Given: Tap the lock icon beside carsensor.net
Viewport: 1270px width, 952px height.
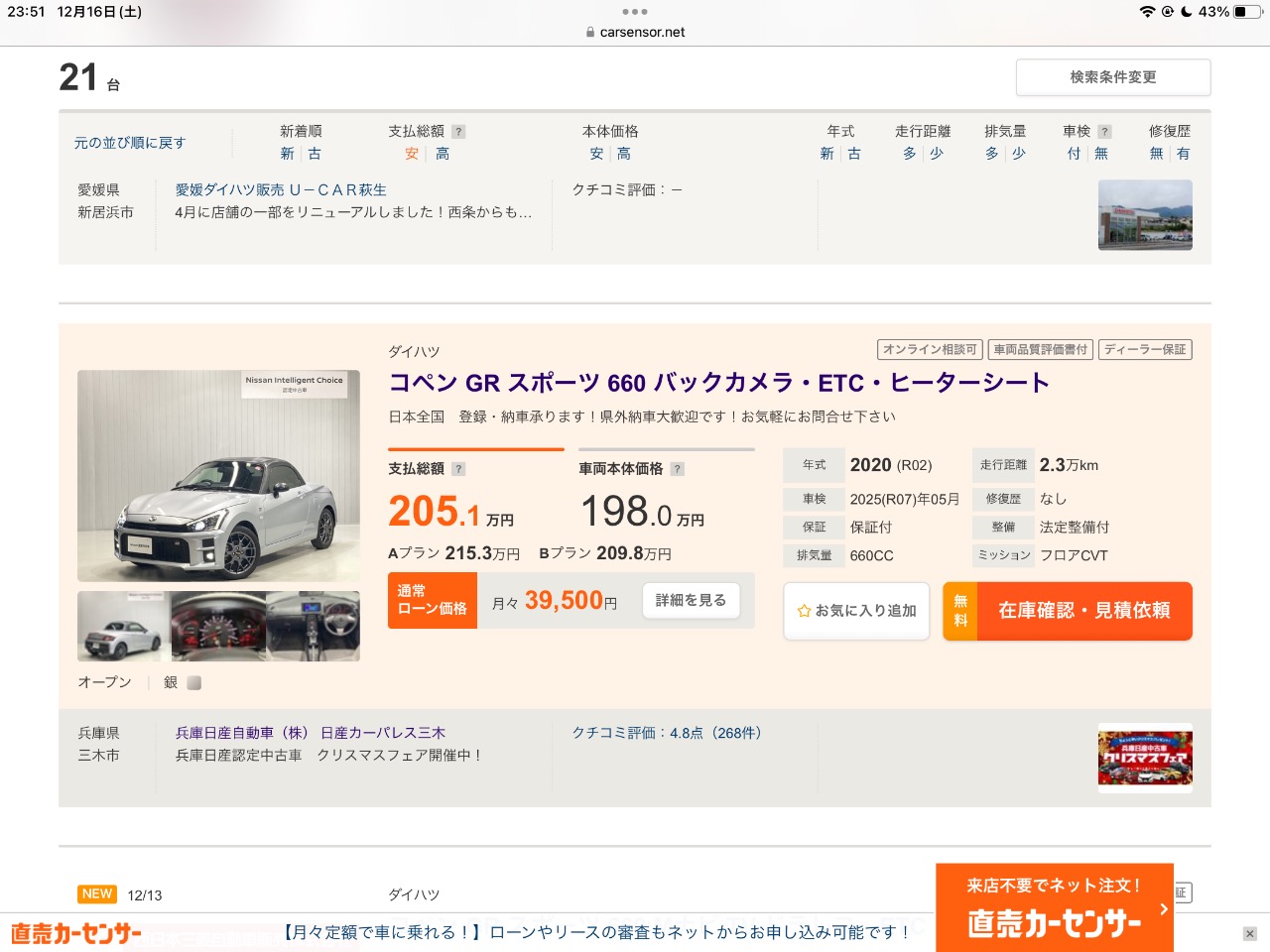Looking at the screenshot, I should (591, 32).
